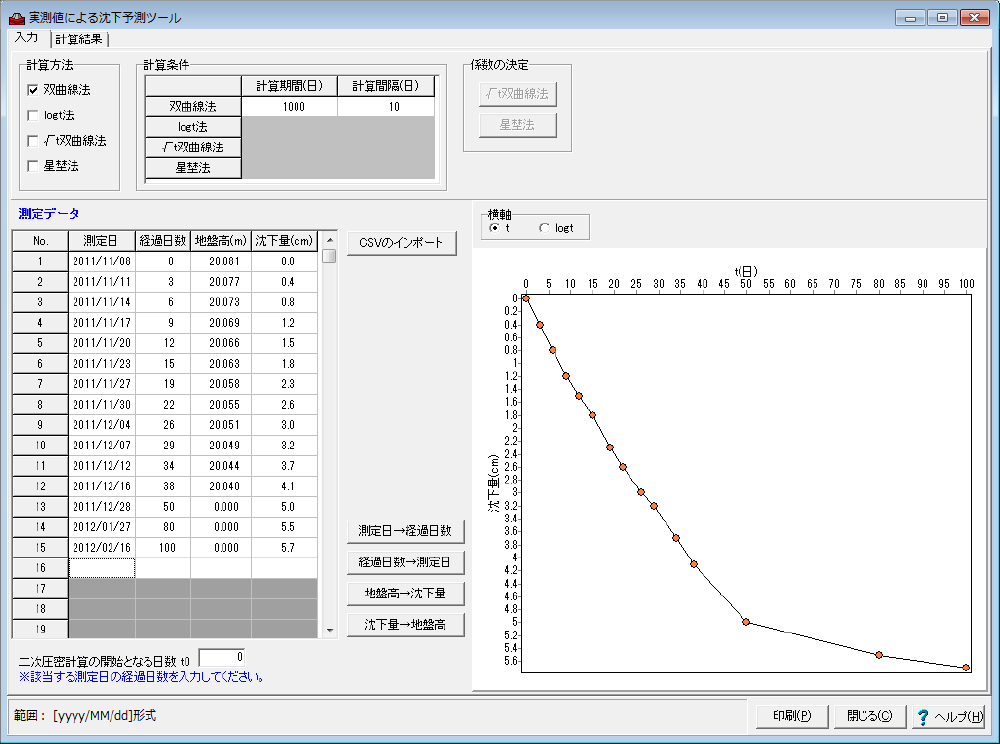
Task: Select date cell 2012/02/16
Action: click(x=102, y=548)
